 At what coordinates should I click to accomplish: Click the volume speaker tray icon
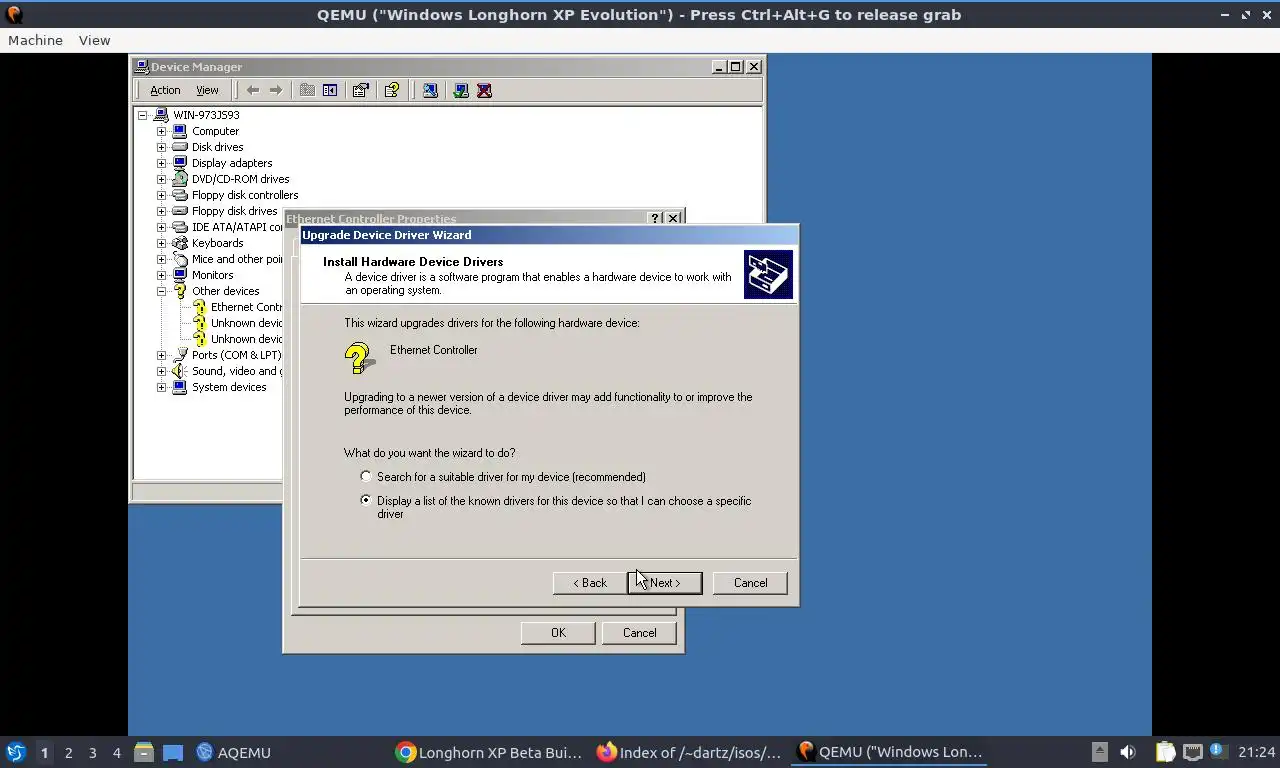tap(1128, 752)
